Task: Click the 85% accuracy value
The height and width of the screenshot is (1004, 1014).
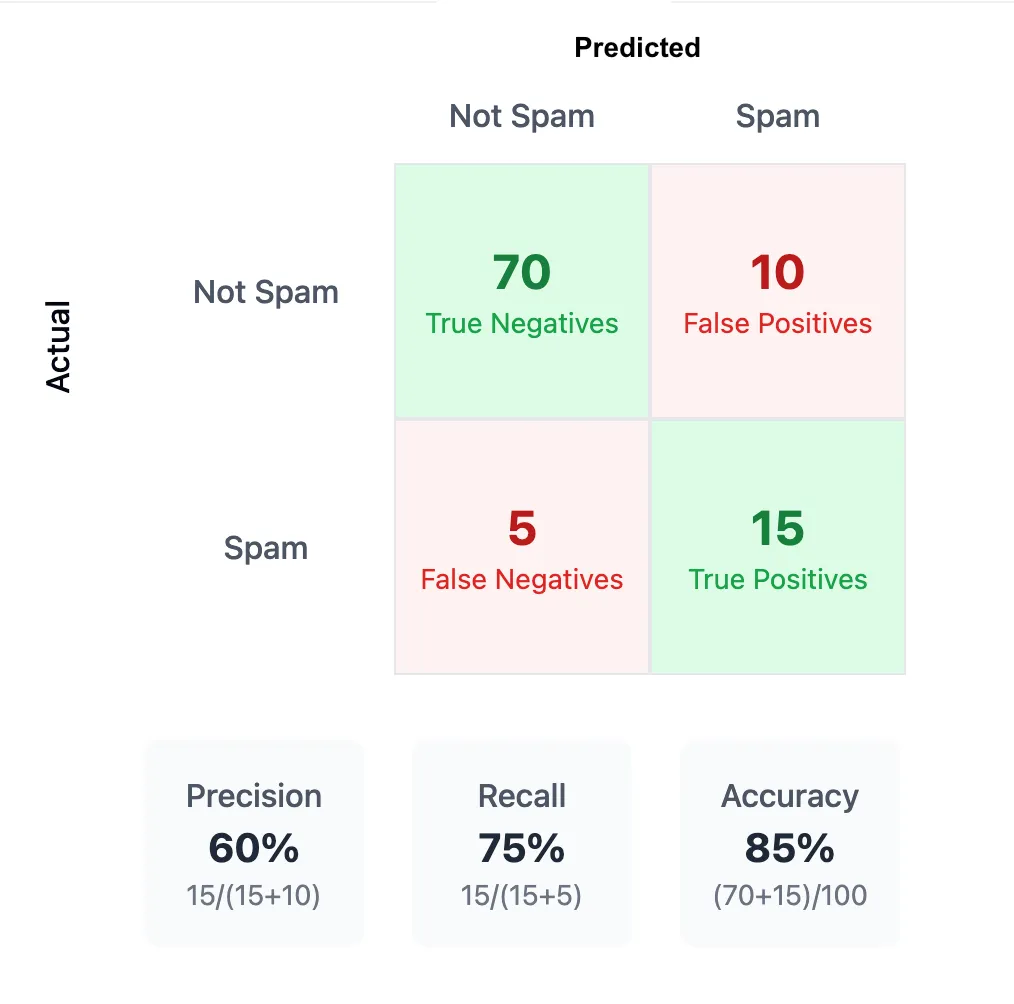Action: pos(790,848)
